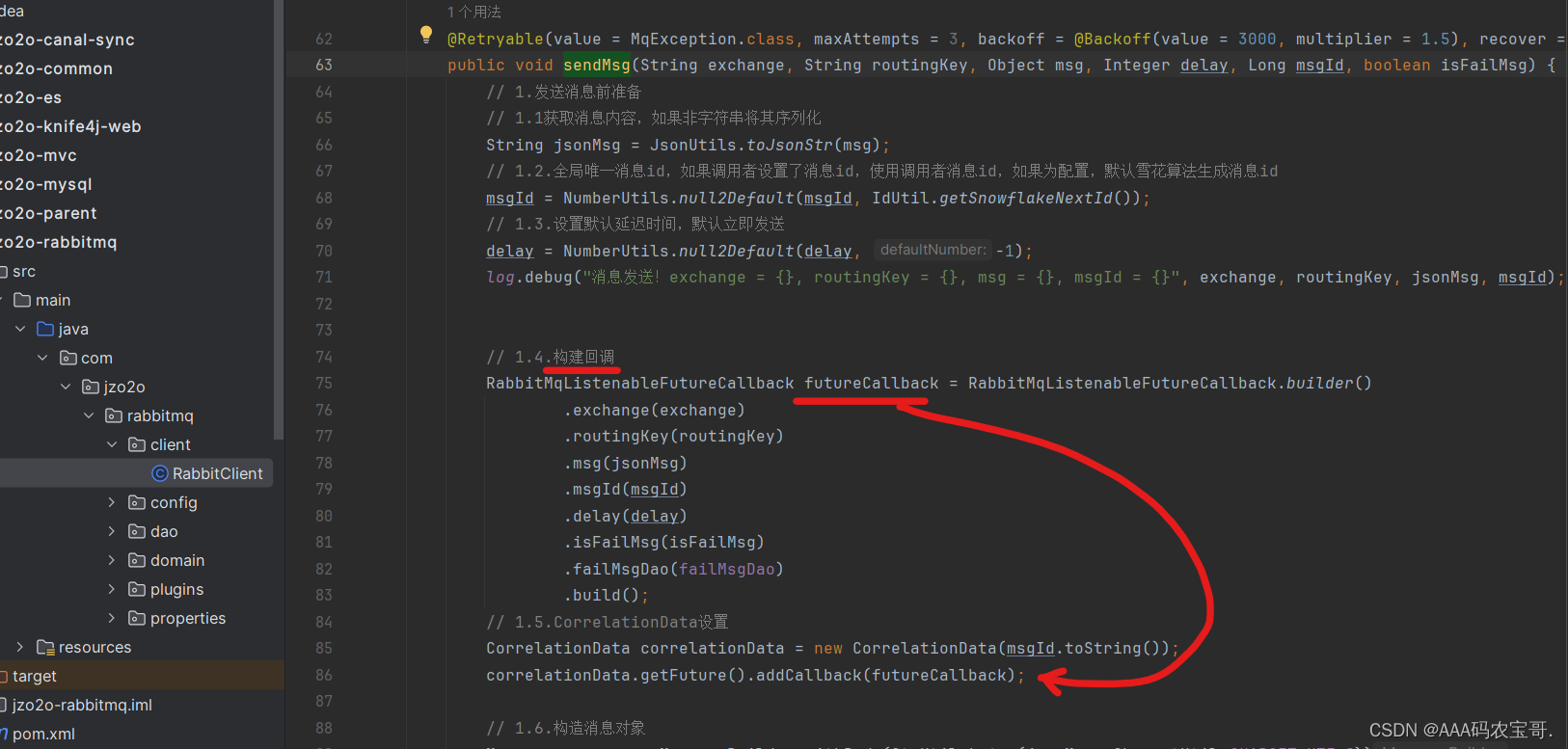Open the jzo2o-rabbitmq.iml file

click(x=82, y=705)
